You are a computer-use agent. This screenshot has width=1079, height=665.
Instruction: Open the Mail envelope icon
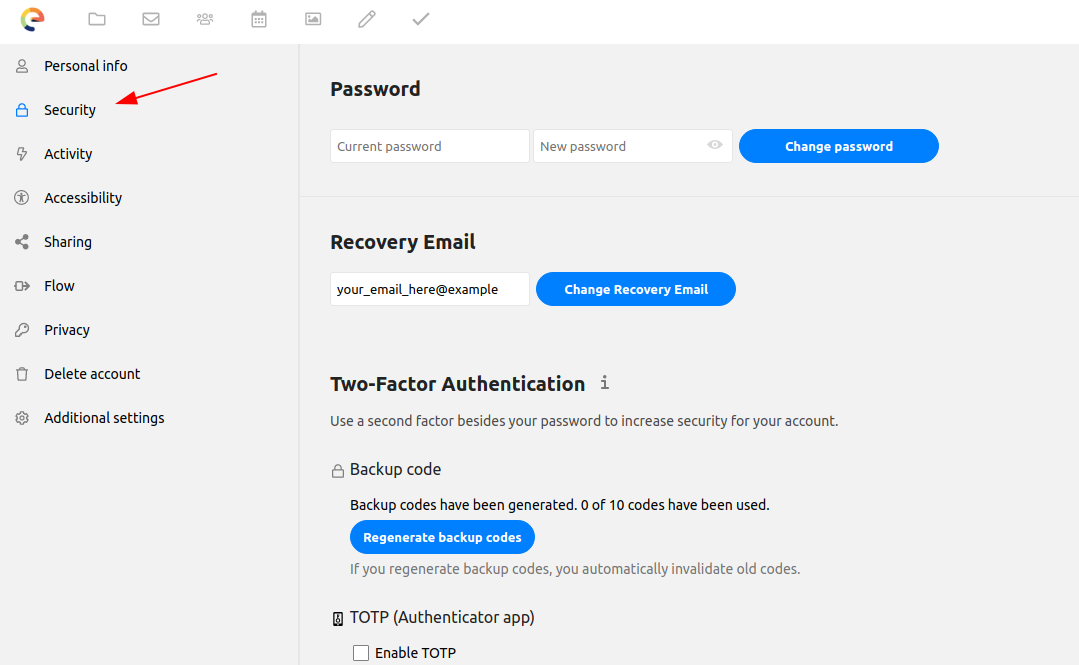pyautogui.click(x=151, y=19)
